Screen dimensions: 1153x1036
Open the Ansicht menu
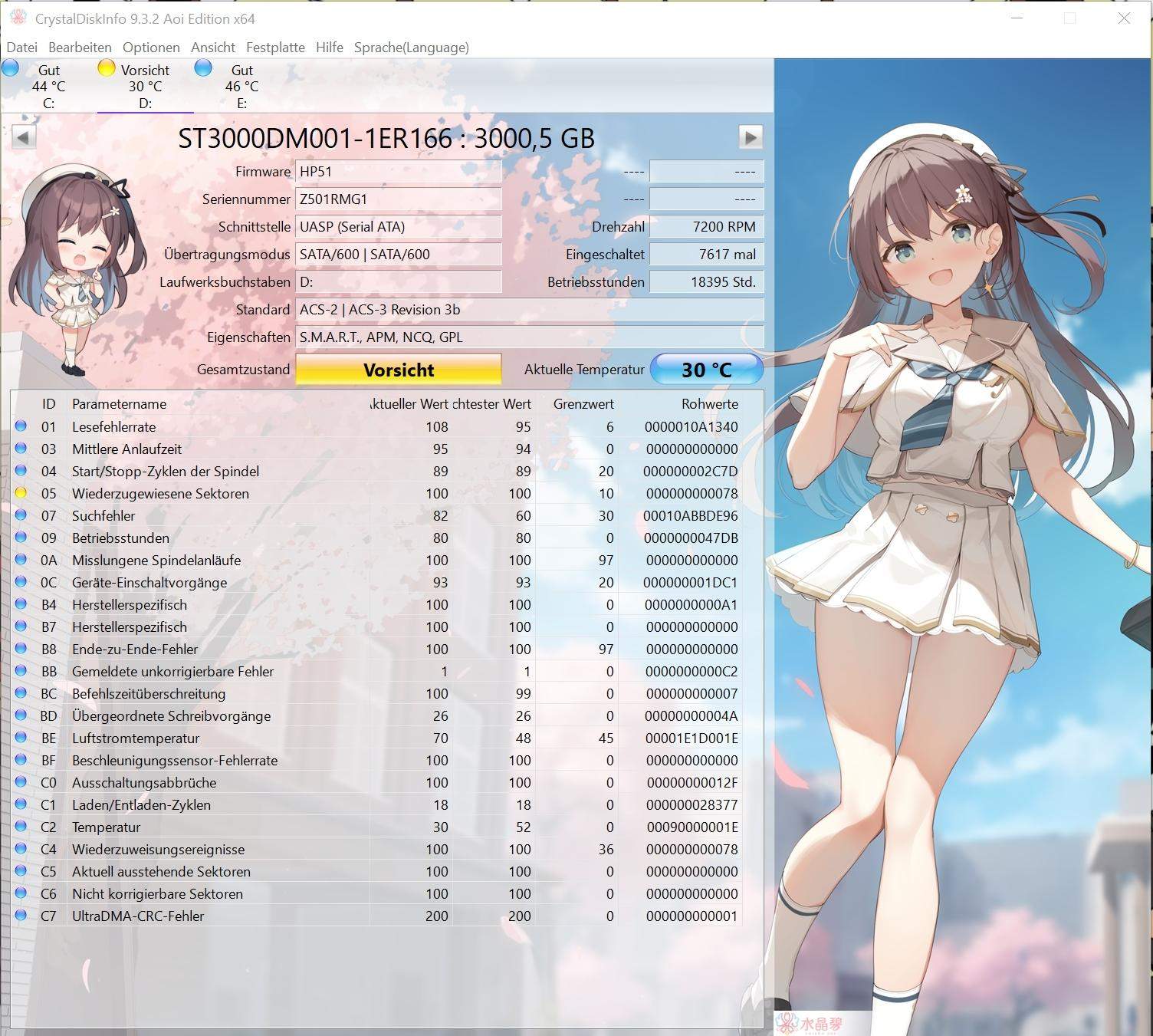[x=213, y=47]
